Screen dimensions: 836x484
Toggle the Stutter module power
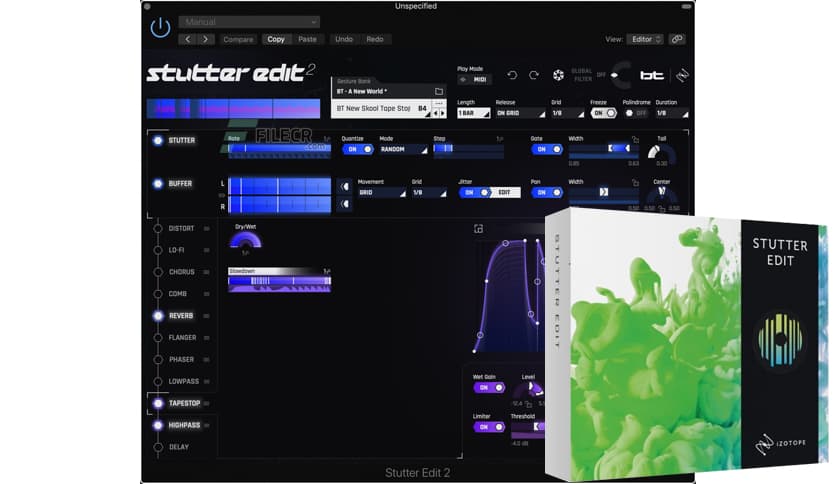point(158,140)
